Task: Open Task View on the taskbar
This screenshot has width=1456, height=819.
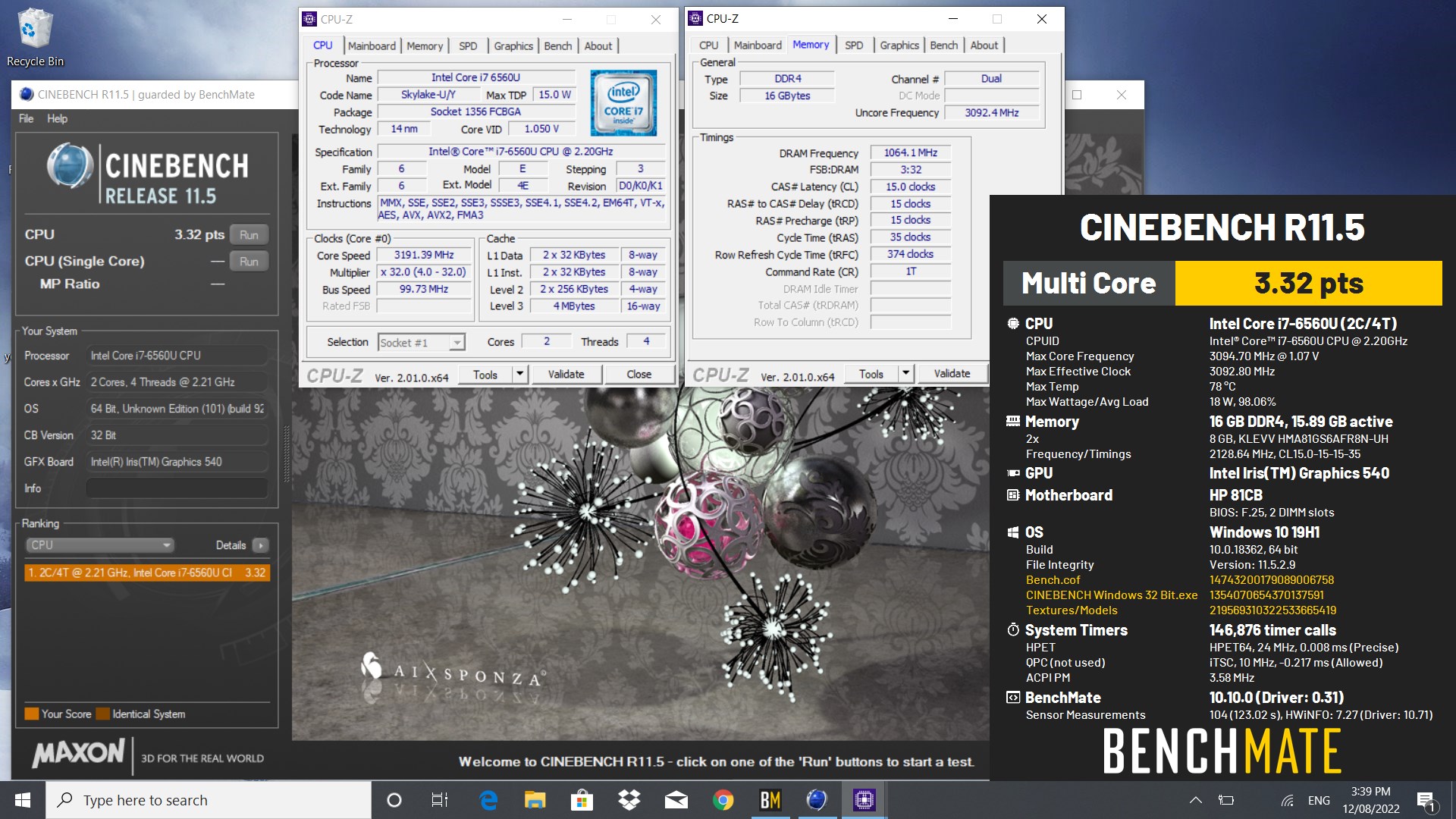Action: click(x=440, y=800)
